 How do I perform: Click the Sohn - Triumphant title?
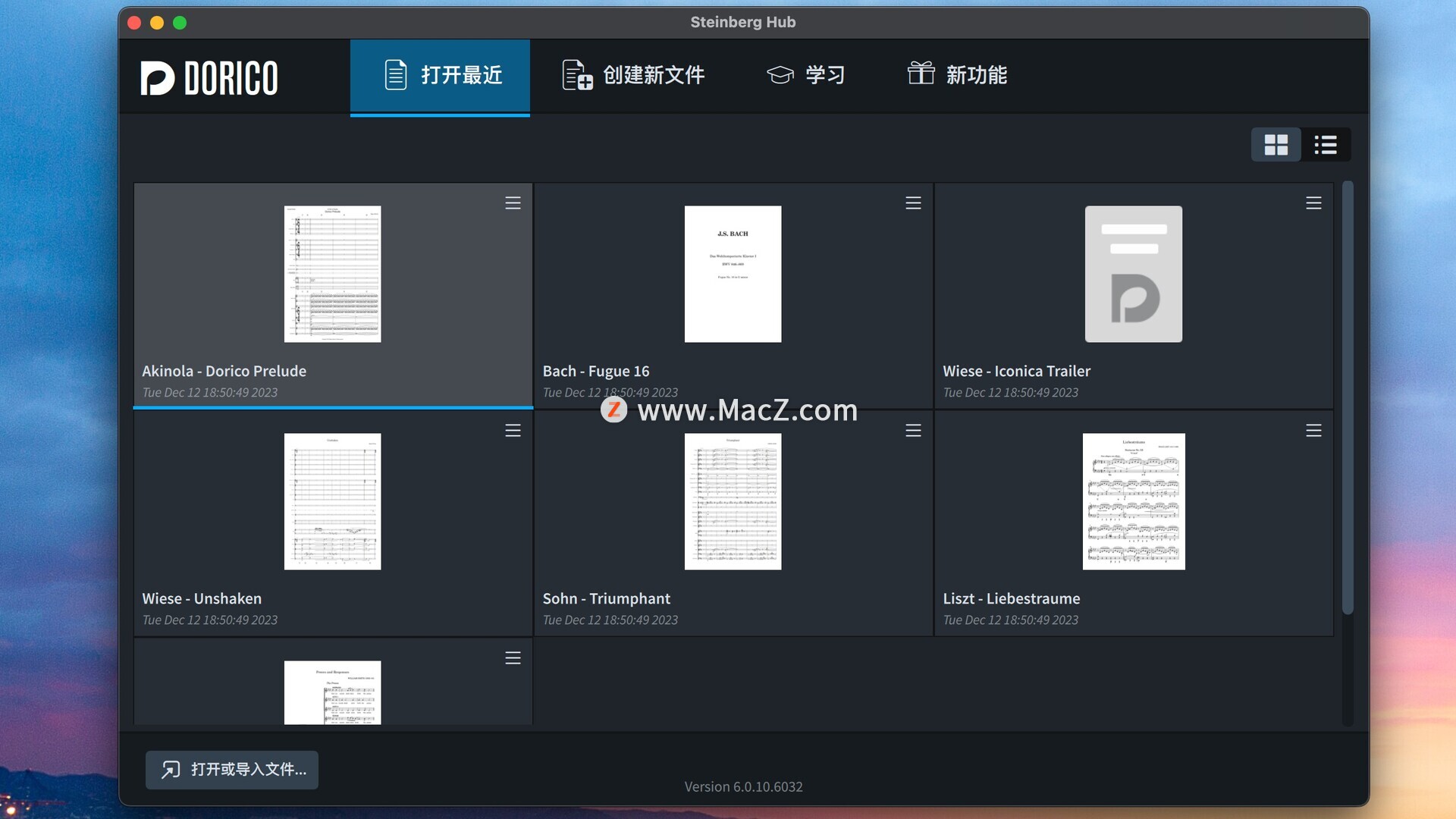pos(607,598)
